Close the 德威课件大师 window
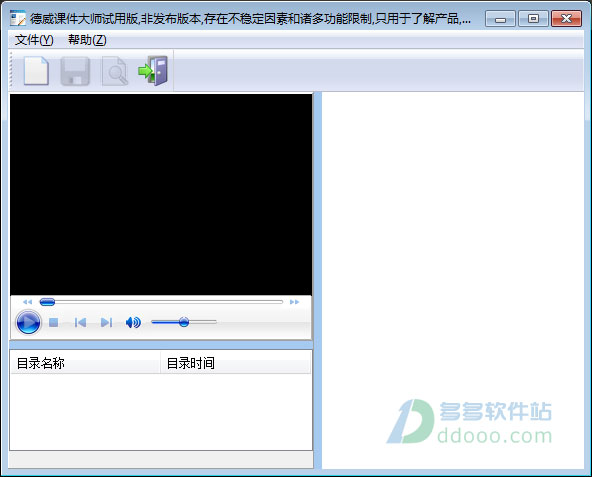This screenshot has height=477, width=592. pos(566,19)
